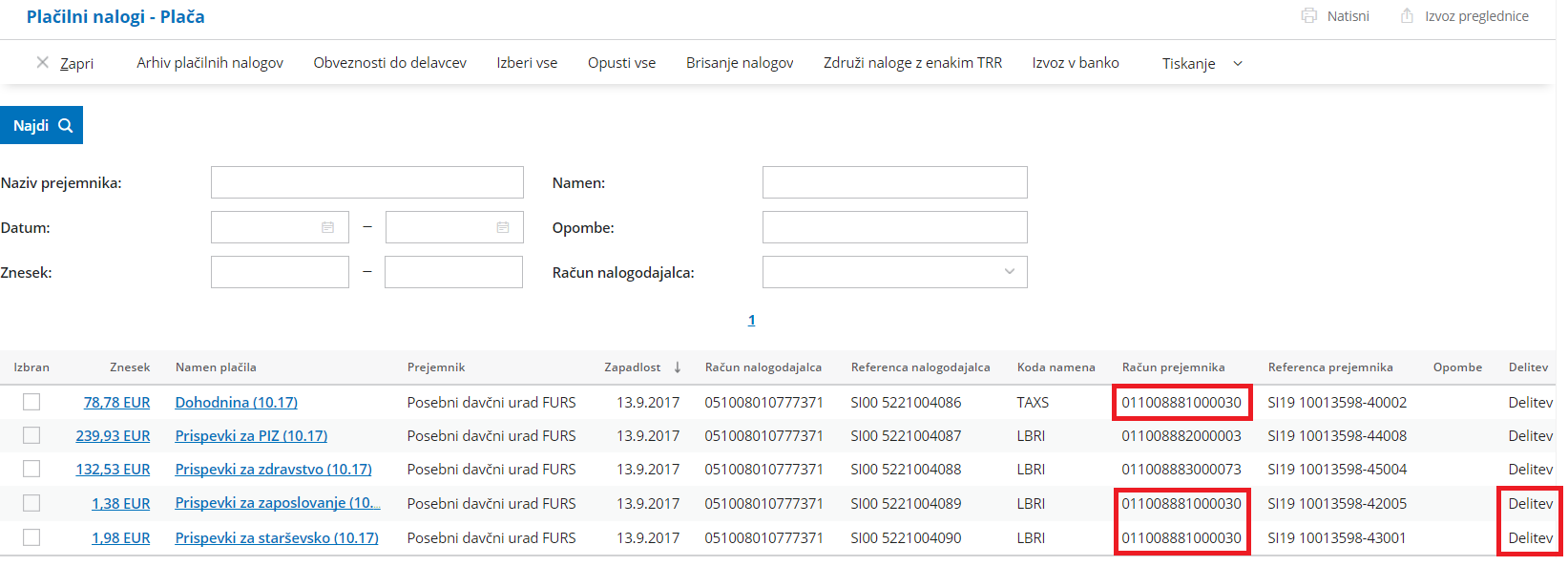Open the Dohodnina (10.17) link

[x=237, y=402]
